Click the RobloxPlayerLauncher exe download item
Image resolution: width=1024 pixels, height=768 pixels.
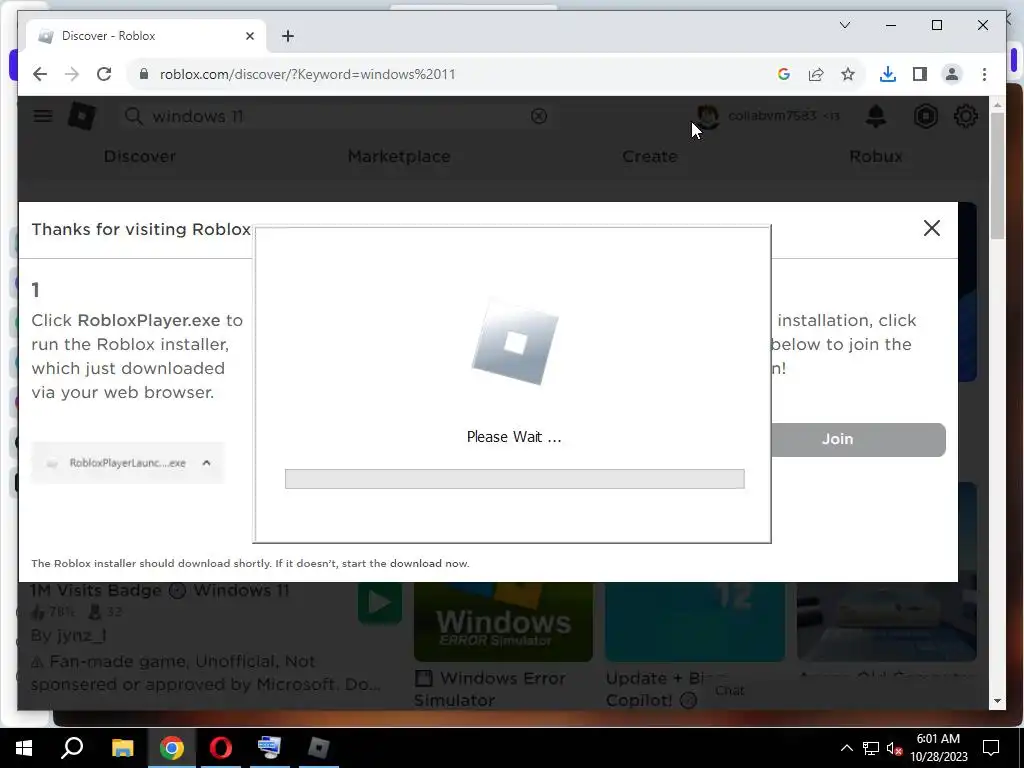tap(127, 463)
